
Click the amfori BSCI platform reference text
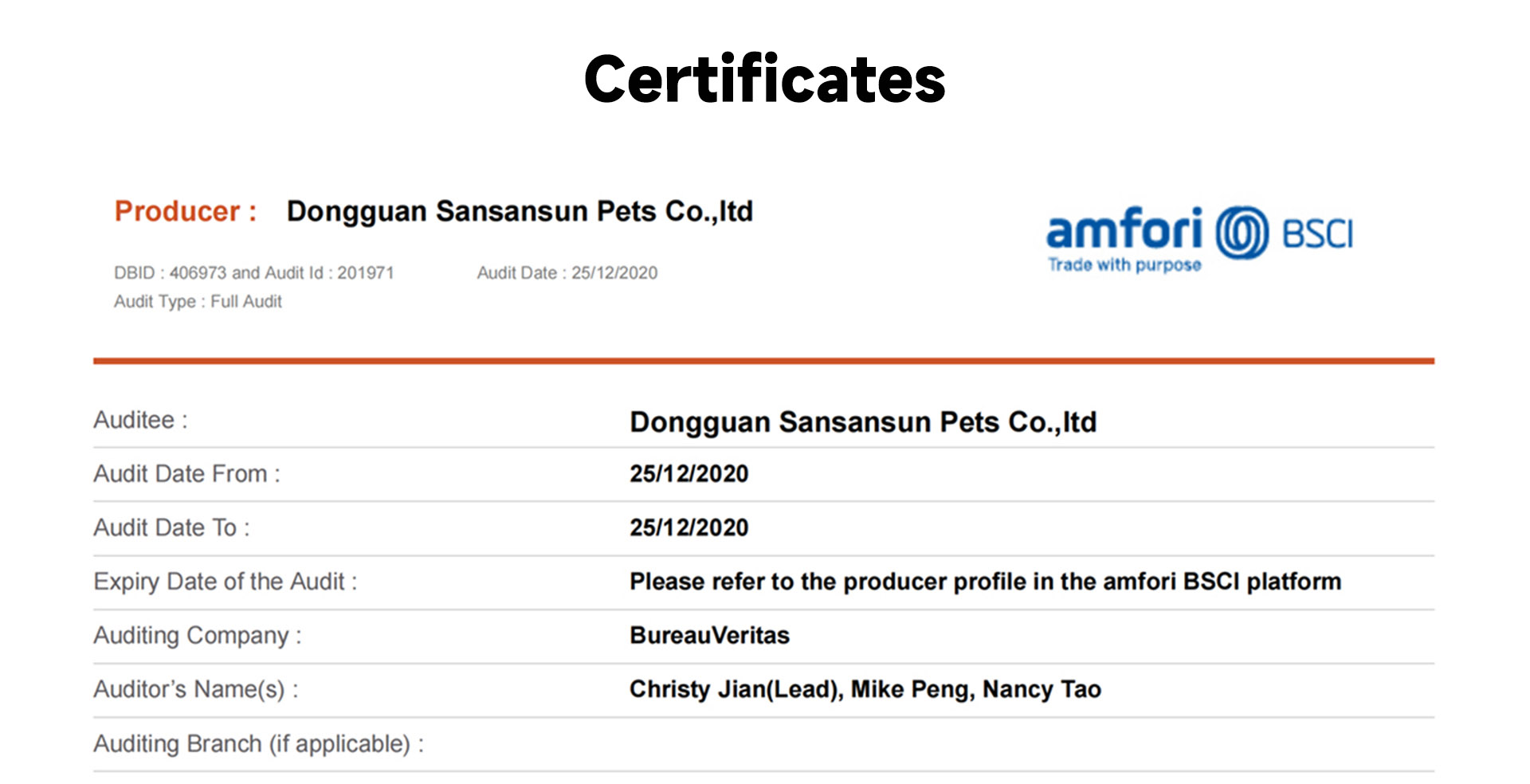[x=985, y=582]
